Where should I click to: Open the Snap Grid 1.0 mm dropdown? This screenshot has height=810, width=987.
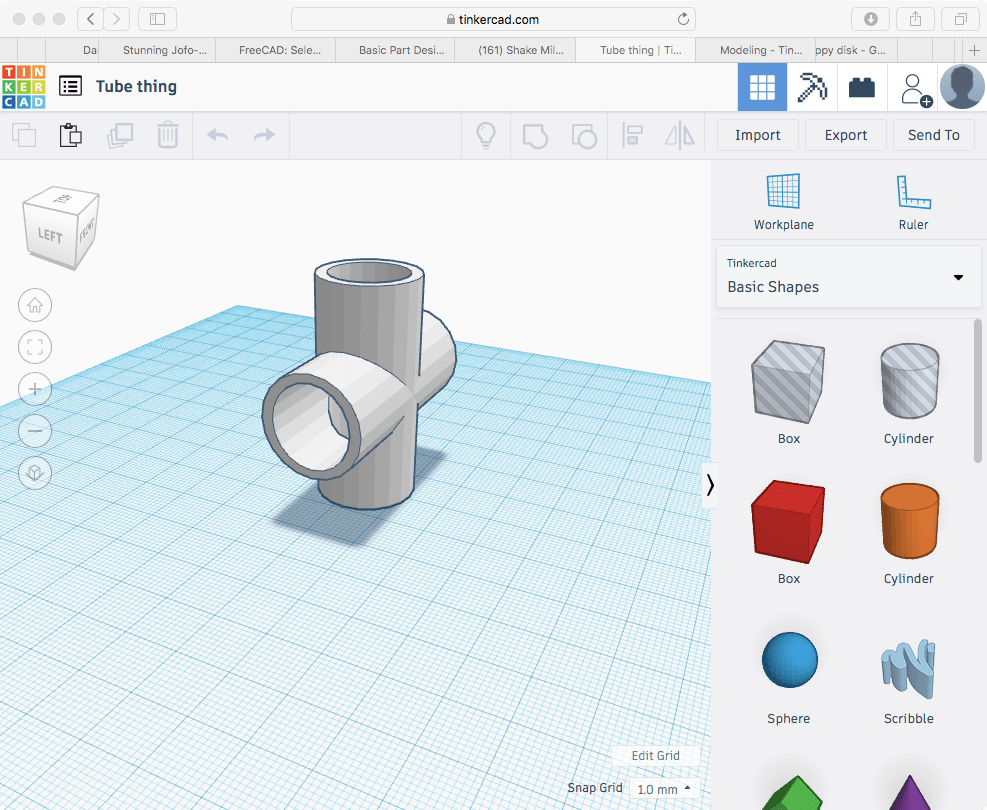point(664,789)
